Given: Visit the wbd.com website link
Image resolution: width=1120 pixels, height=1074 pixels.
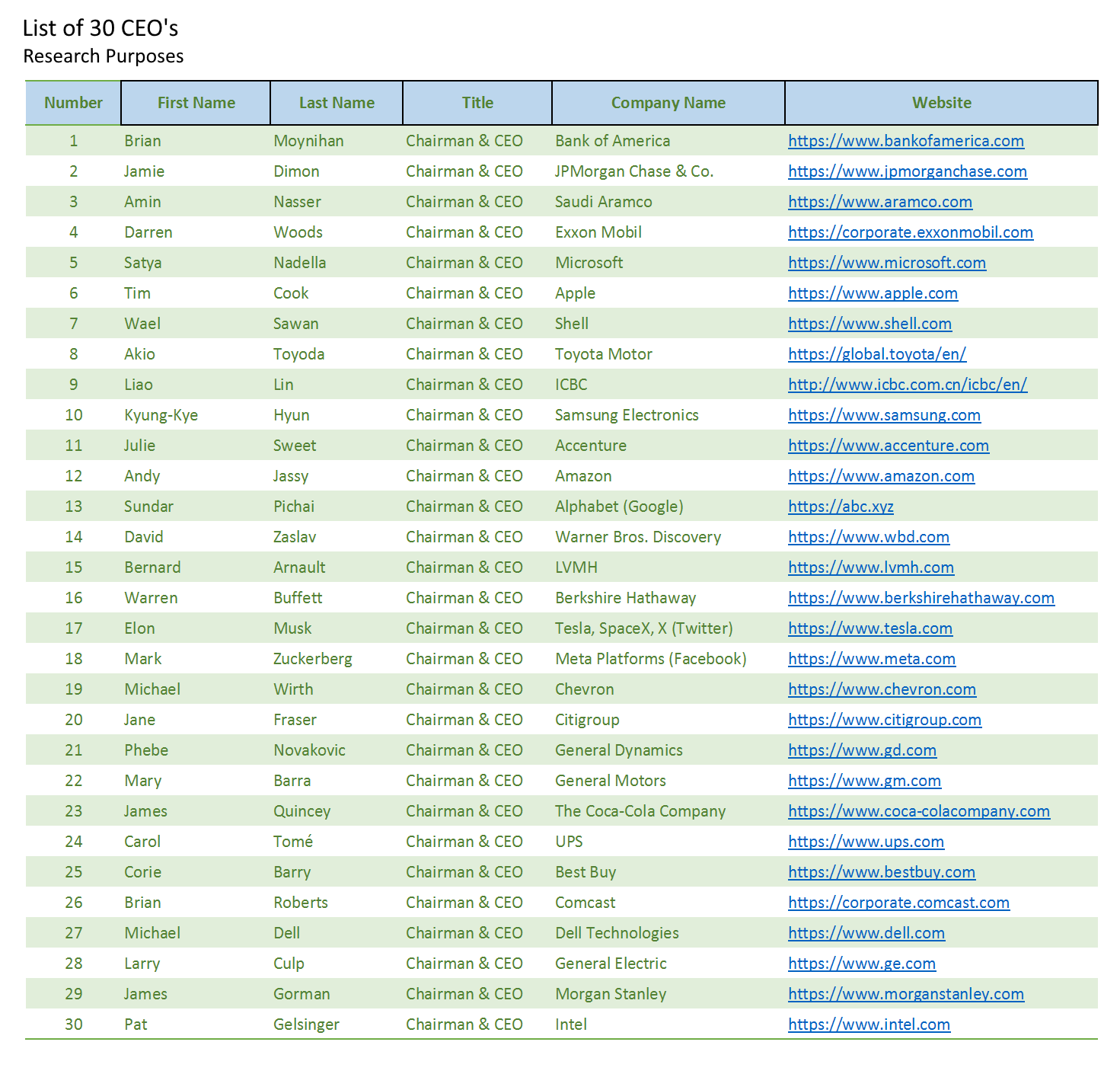Looking at the screenshot, I should (869, 537).
